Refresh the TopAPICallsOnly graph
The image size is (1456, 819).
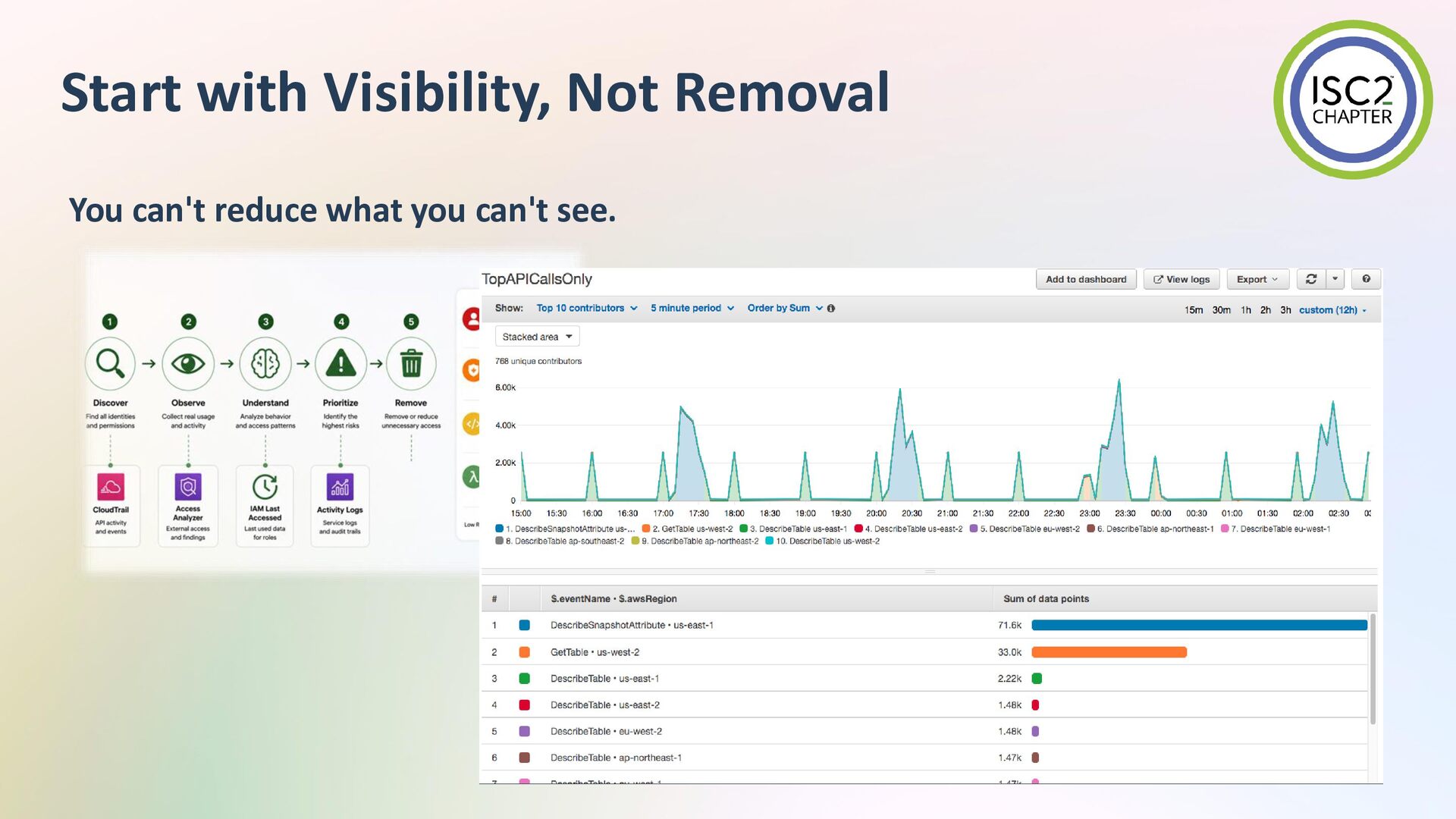(1310, 279)
